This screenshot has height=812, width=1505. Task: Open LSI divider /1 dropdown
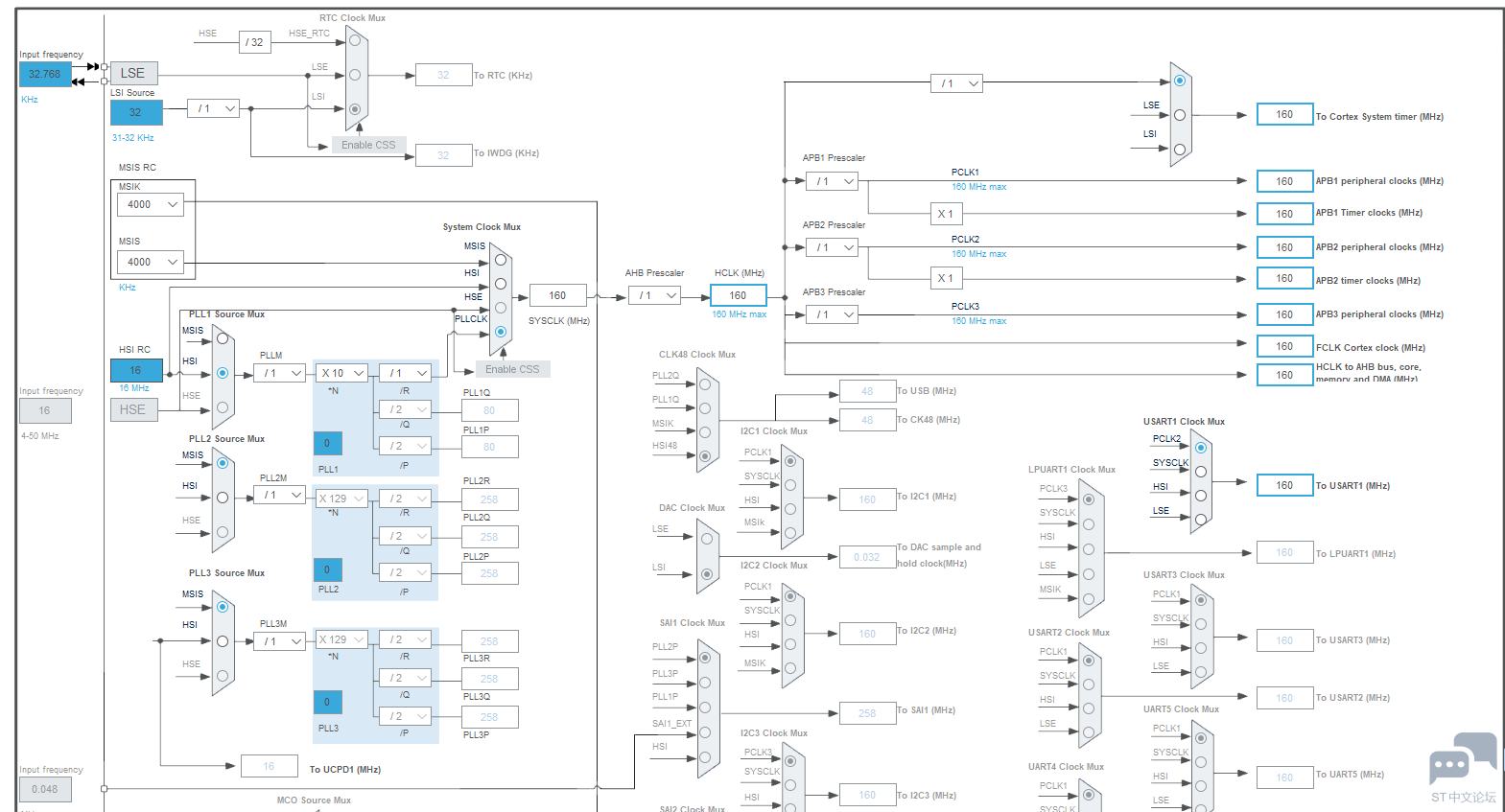[213, 108]
